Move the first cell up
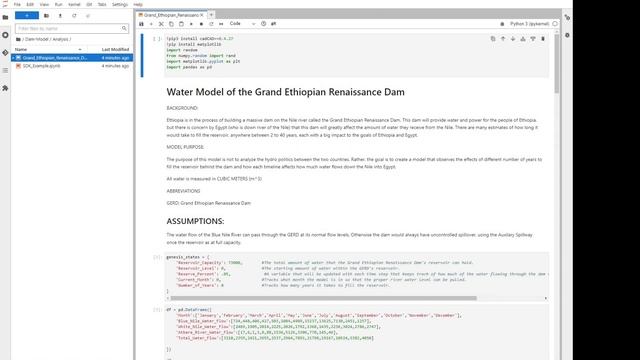Image resolution: width=640 pixels, height=360 pixels. point(503,39)
